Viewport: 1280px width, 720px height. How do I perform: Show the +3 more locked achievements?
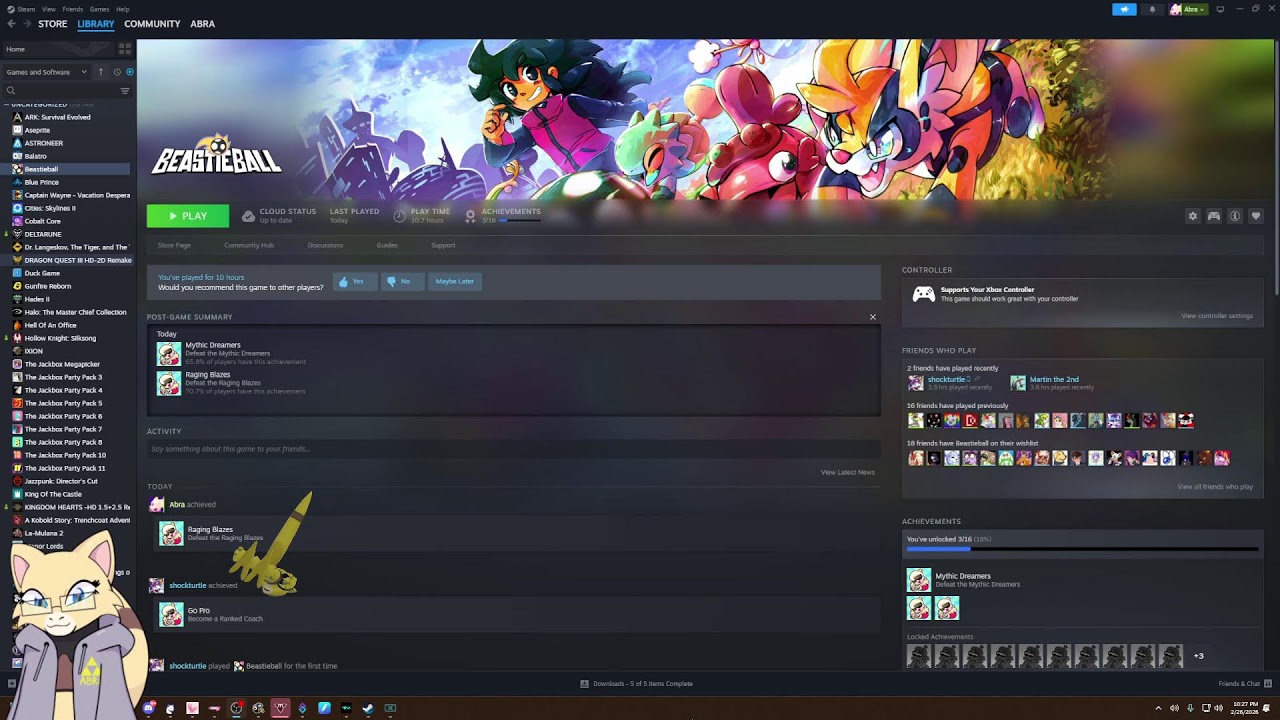1198,656
